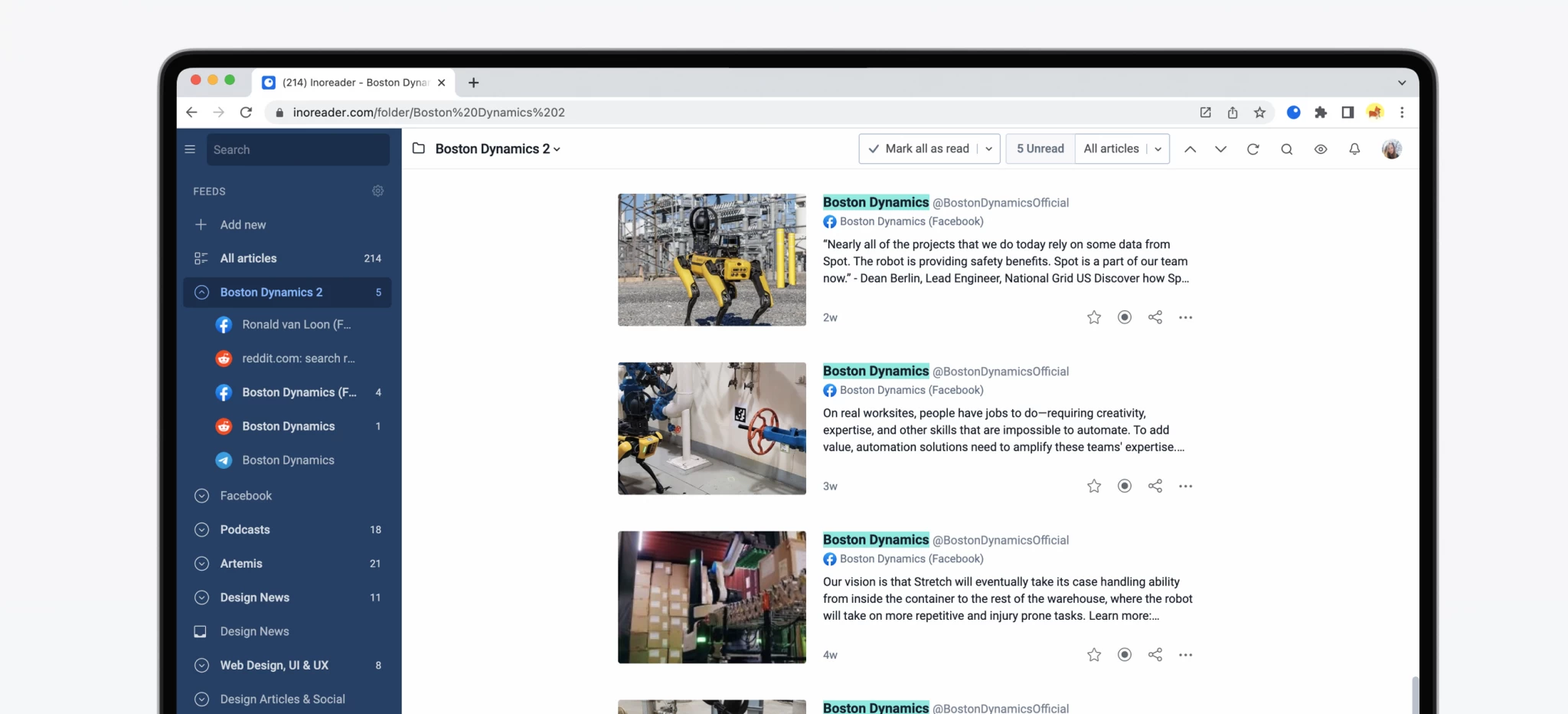This screenshot has width=1568, height=714.
Task: Share the Stretch warehouse article
Action: point(1155,654)
